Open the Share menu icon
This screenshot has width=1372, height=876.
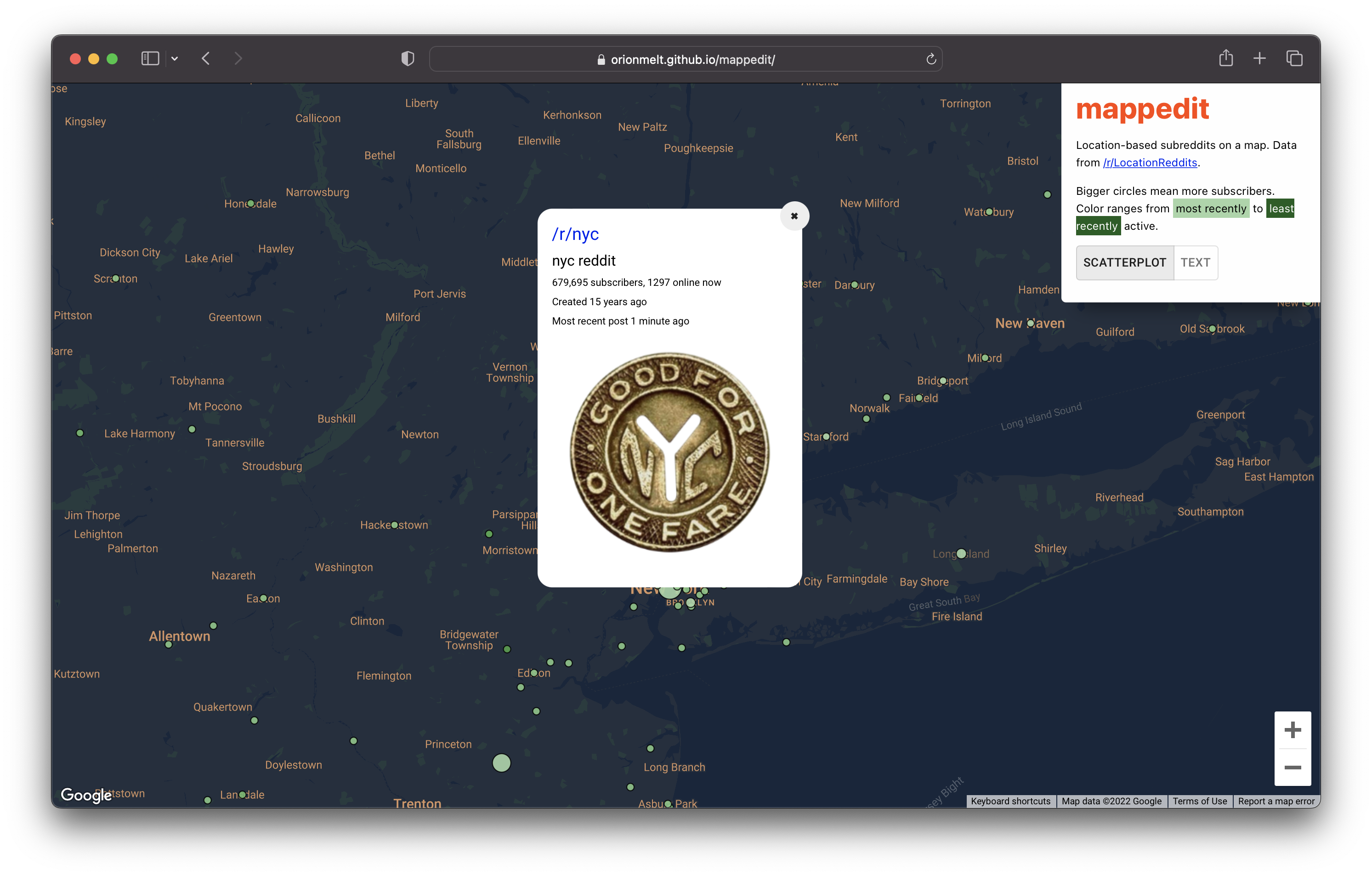tap(1225, 58)
